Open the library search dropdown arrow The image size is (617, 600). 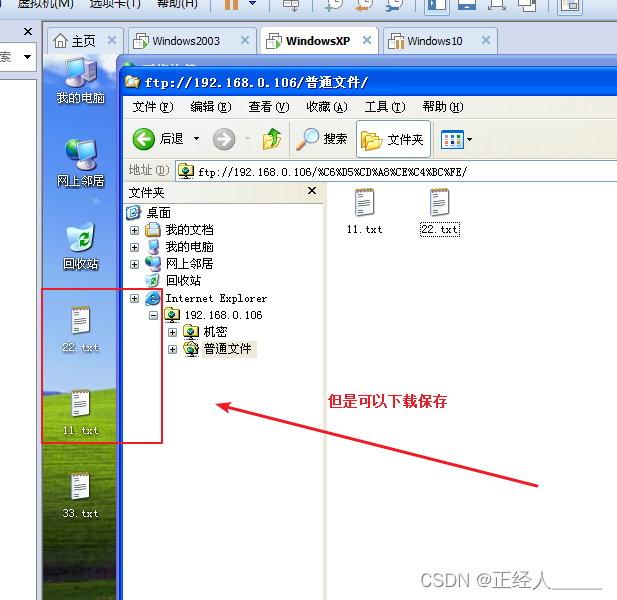[x=27, y=57]
